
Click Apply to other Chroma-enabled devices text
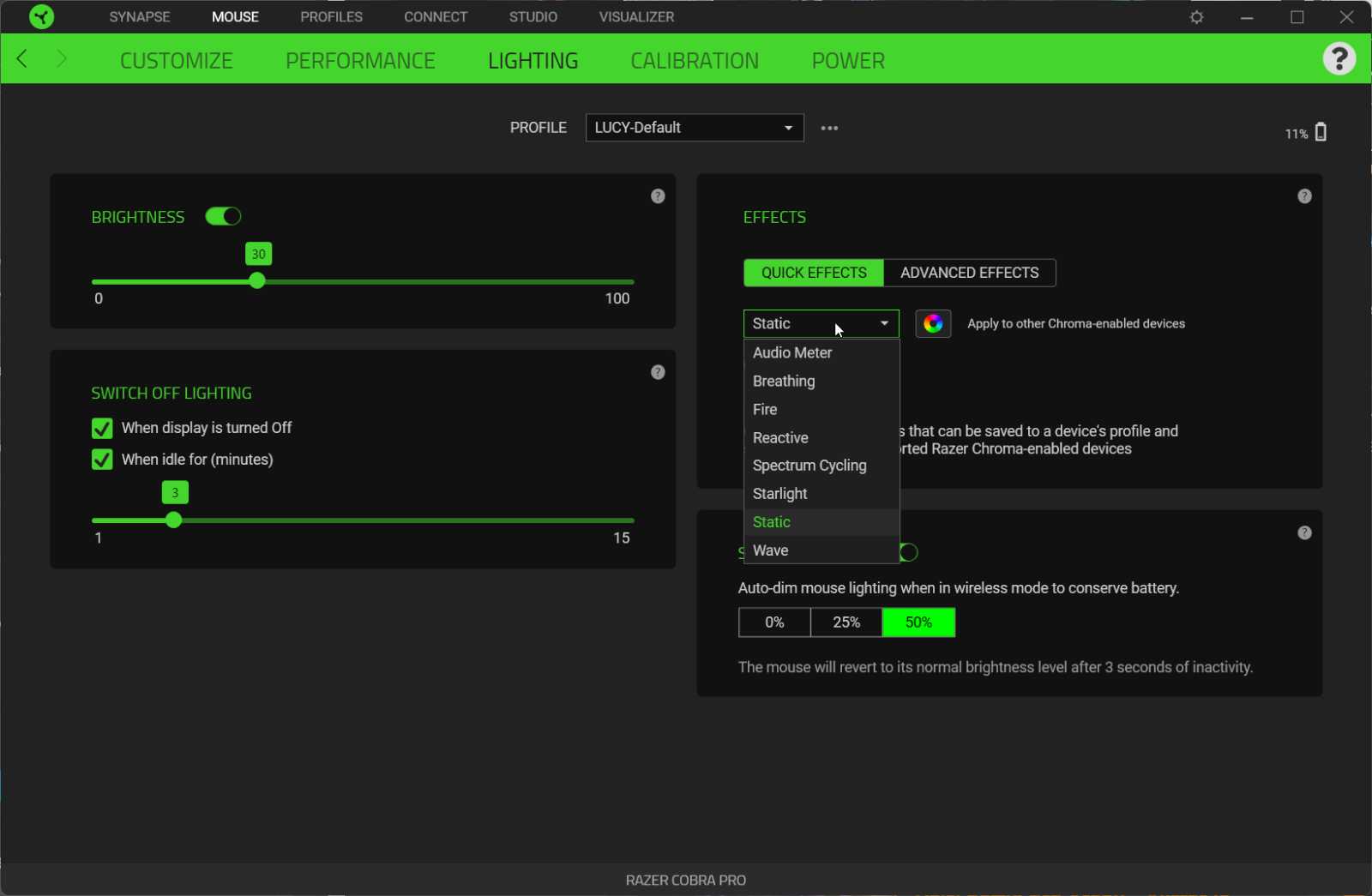[1076, 324]
